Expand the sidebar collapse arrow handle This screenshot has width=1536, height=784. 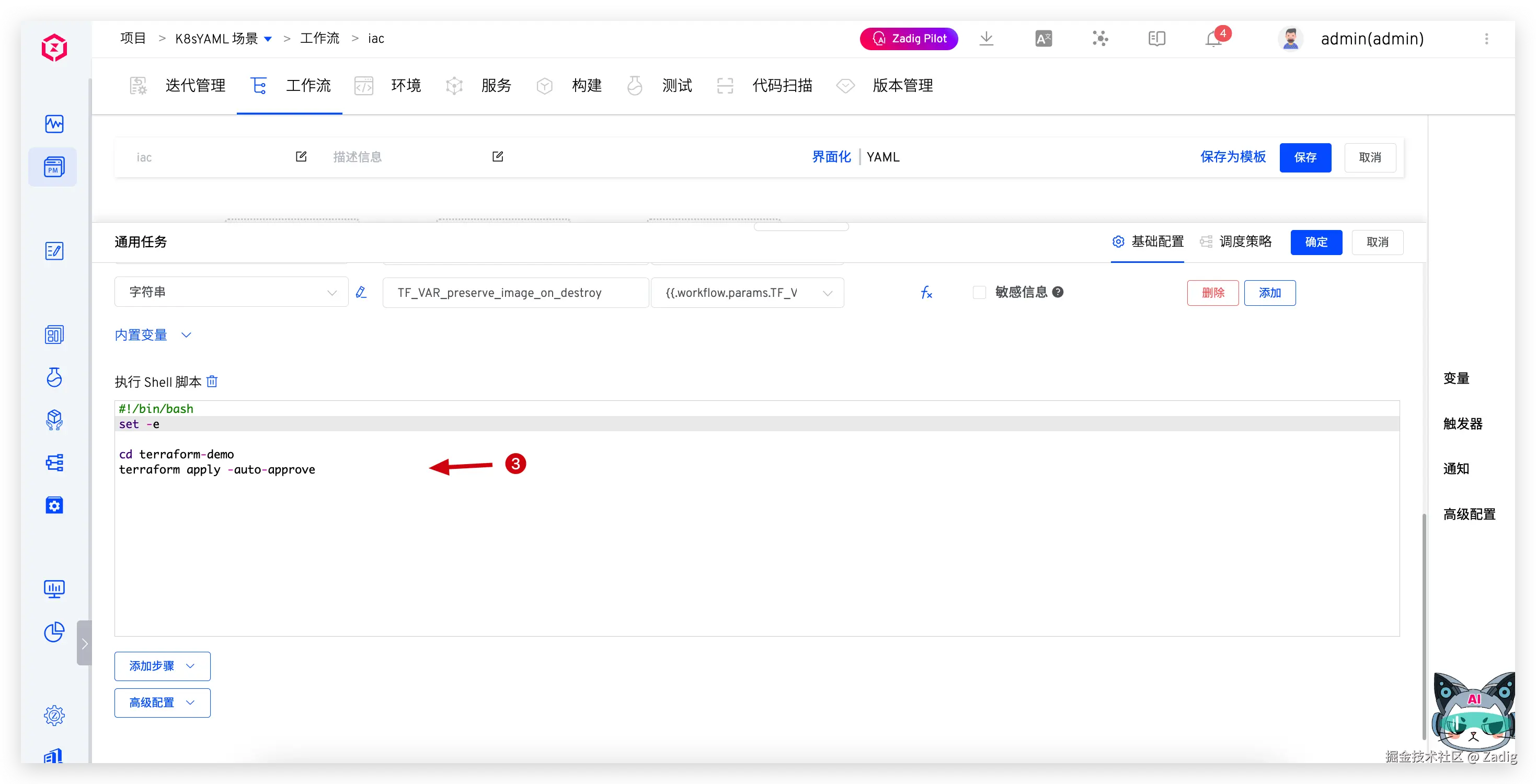(x=84, y=643)
